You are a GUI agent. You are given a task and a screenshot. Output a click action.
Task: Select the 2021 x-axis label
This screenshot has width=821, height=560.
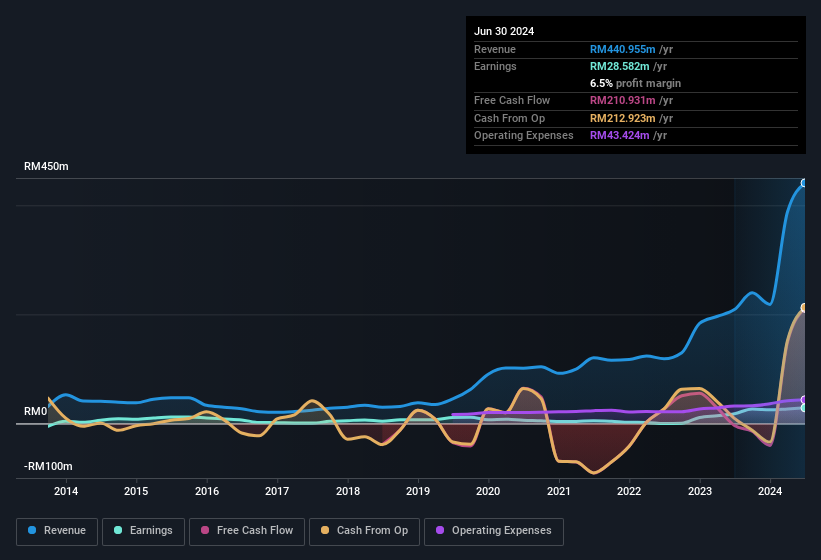(x=559, y=491)
